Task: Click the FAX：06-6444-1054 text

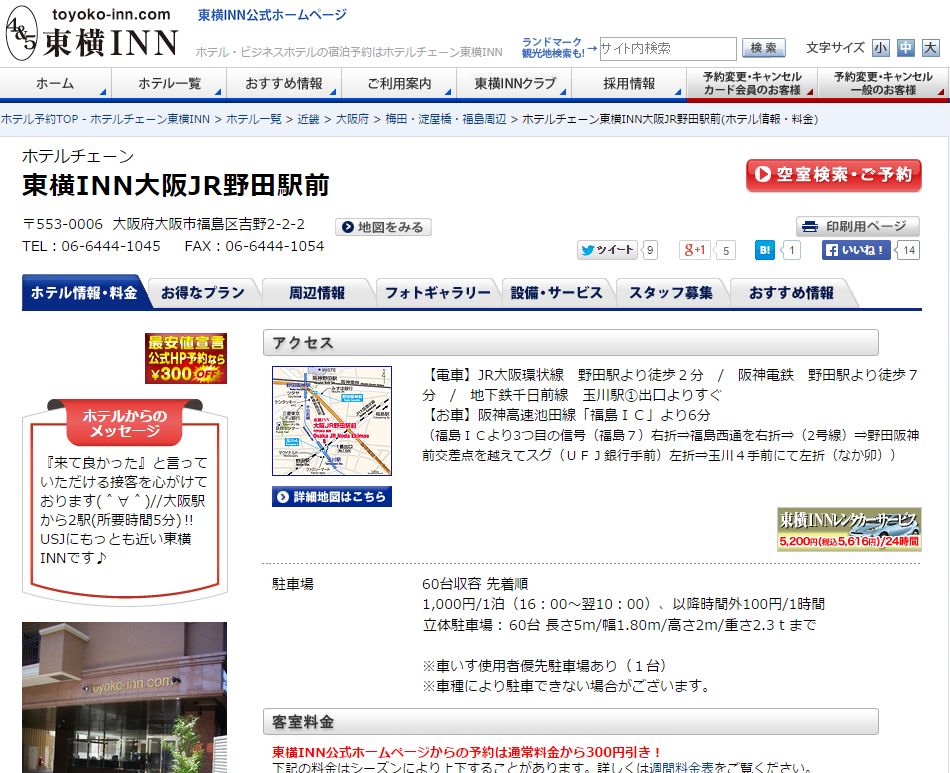Action: (254, 246)
